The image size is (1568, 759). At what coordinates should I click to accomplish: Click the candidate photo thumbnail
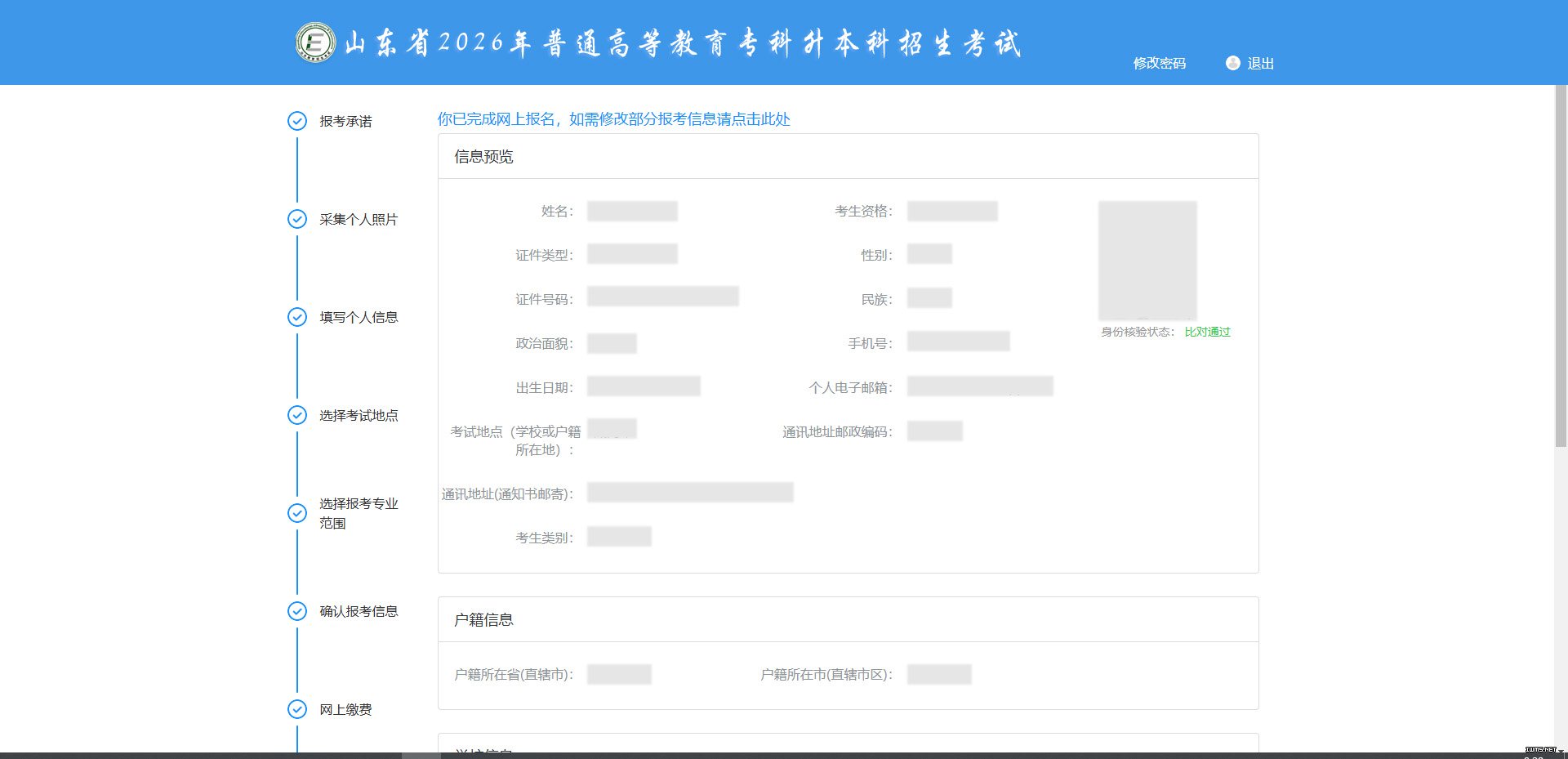tap(1147, 260)
